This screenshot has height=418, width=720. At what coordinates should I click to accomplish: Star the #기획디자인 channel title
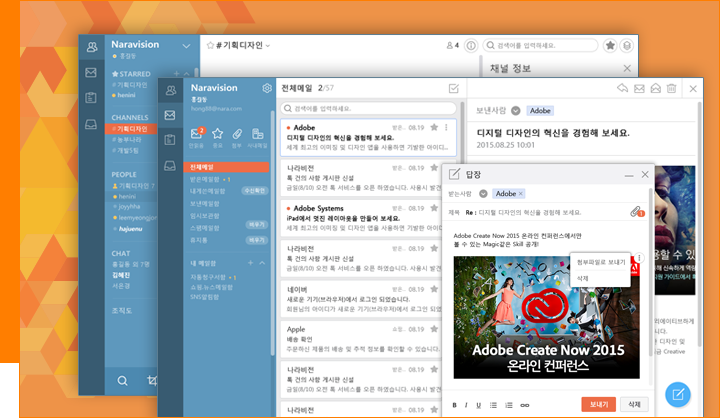[x=210, y=45]
